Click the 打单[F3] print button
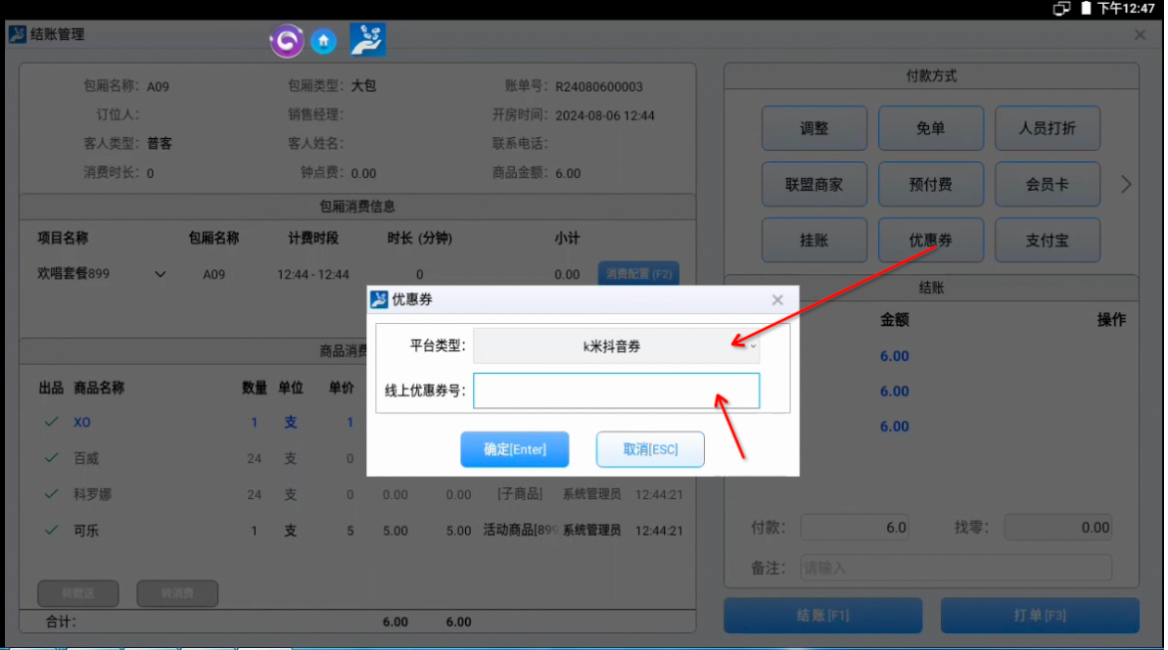1168x650 pixels. [1040, 615]
